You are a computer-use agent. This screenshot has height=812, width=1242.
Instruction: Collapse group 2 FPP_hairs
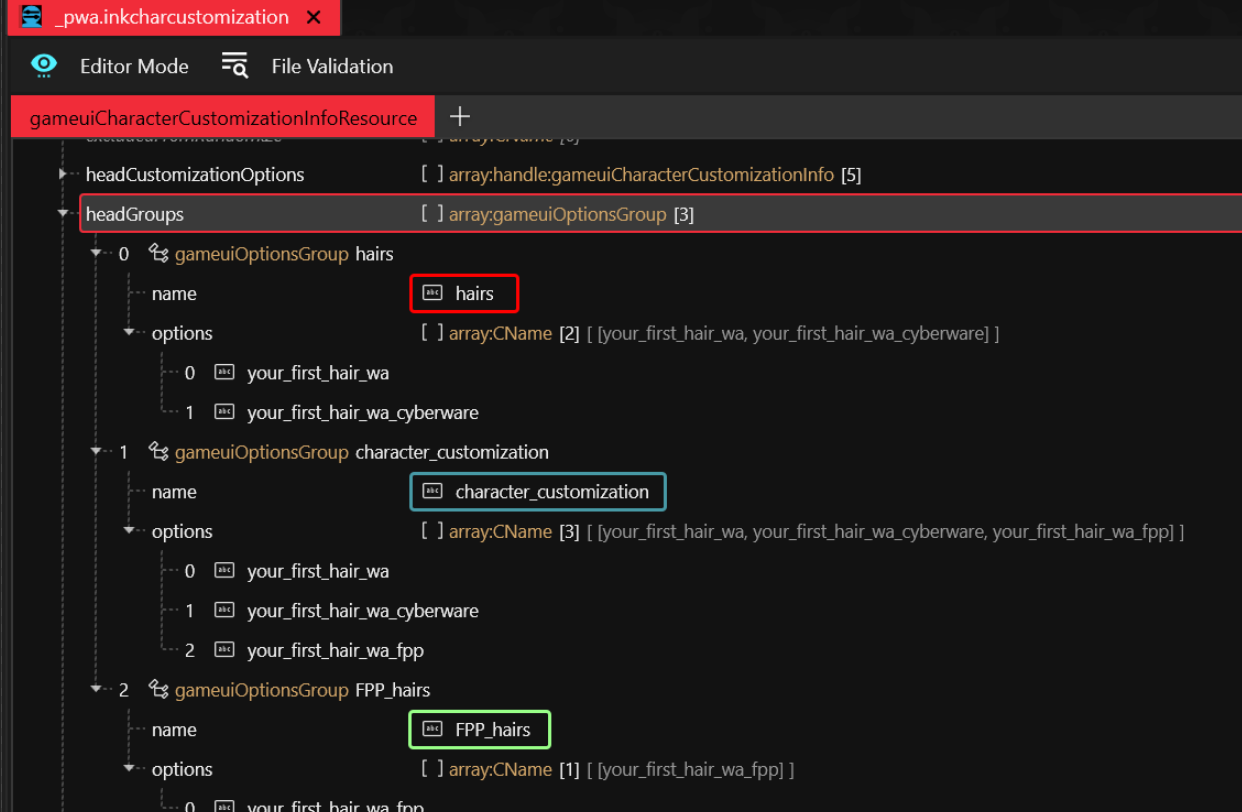coord(97,690)
